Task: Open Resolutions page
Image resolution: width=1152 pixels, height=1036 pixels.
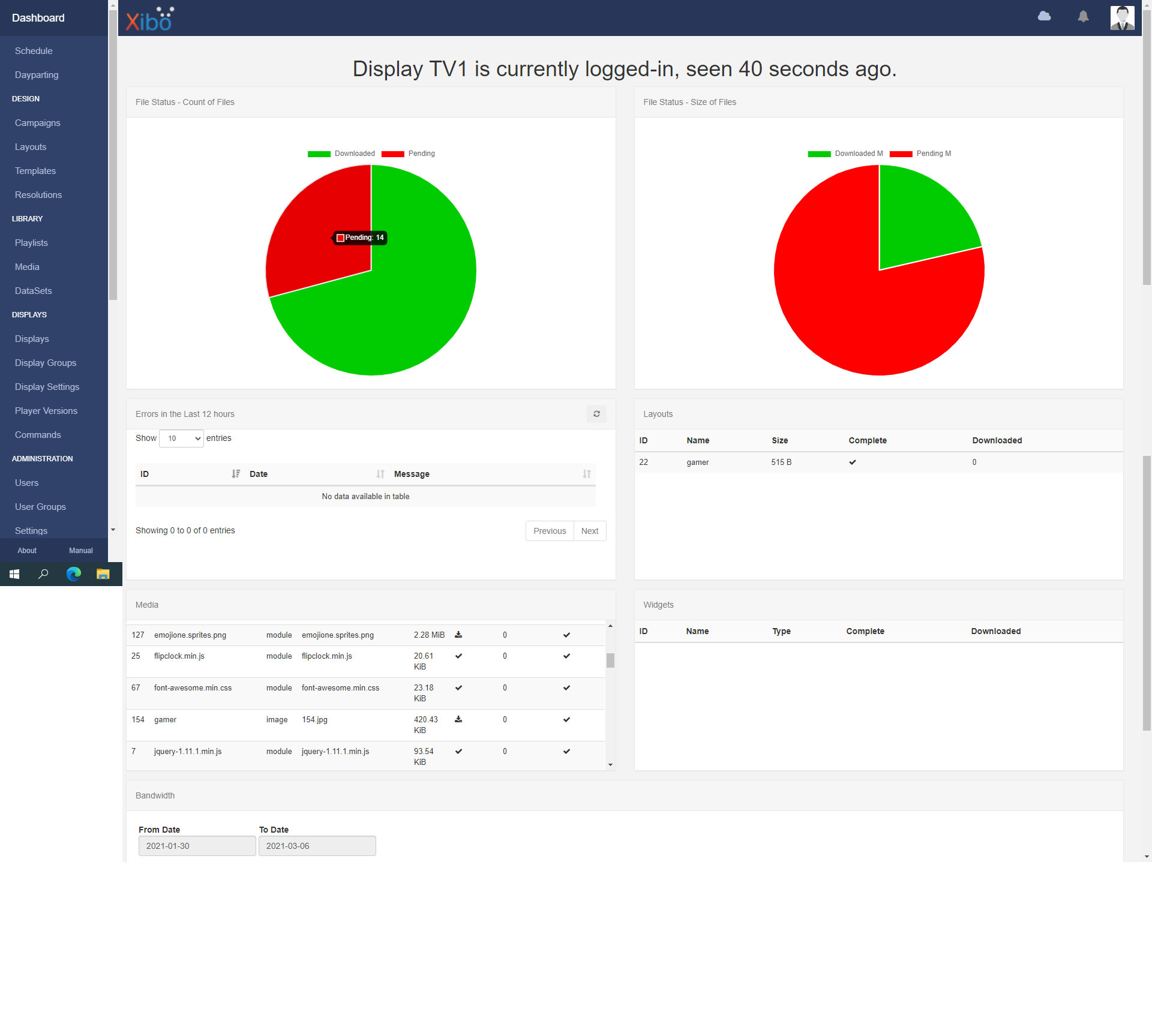Action: (38, 195)
